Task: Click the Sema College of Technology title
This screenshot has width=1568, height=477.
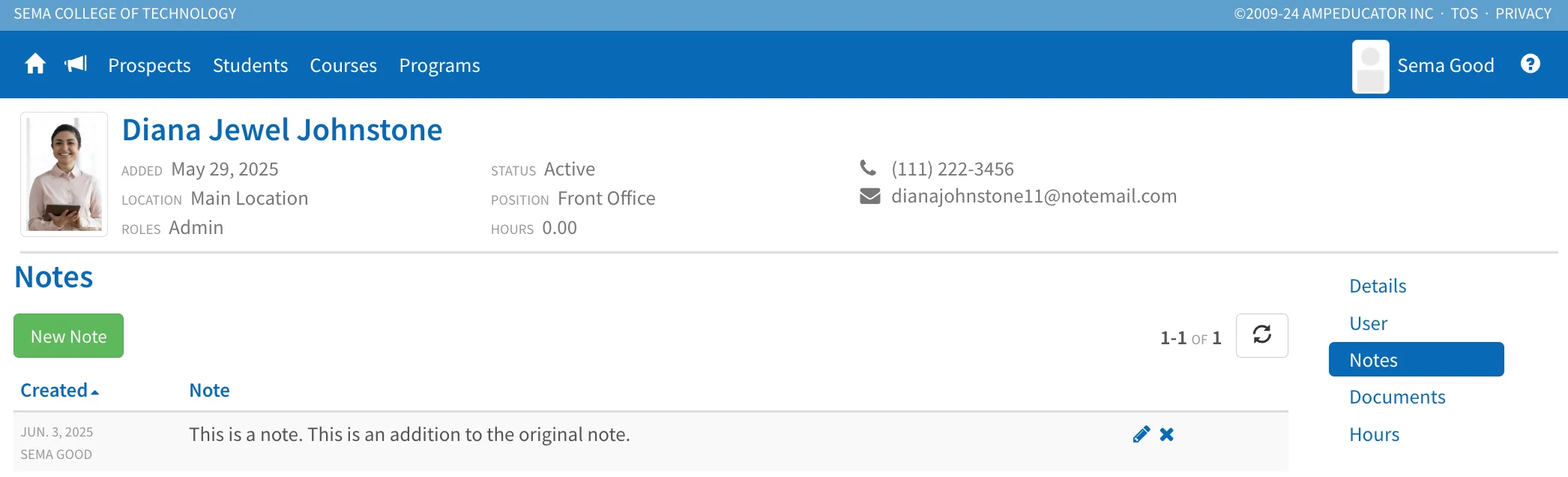Action: (124, 13)
